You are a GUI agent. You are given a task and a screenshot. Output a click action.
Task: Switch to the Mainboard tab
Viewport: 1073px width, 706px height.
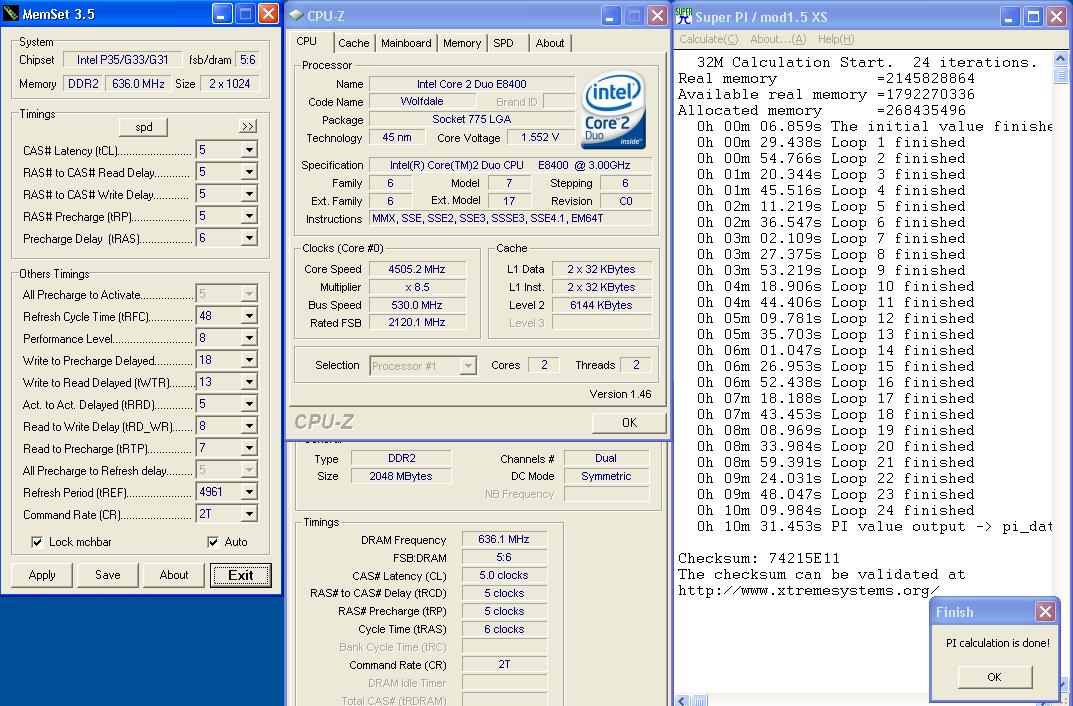[406, 43]
